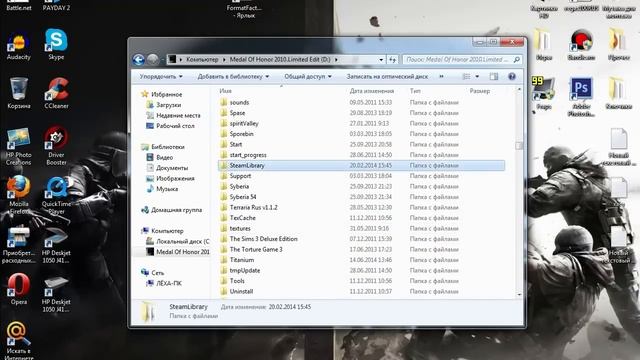Select the SteamLibrary folder row
This screenshot has width=640, height=360.
pyautogui.click(x=361, y=165)
